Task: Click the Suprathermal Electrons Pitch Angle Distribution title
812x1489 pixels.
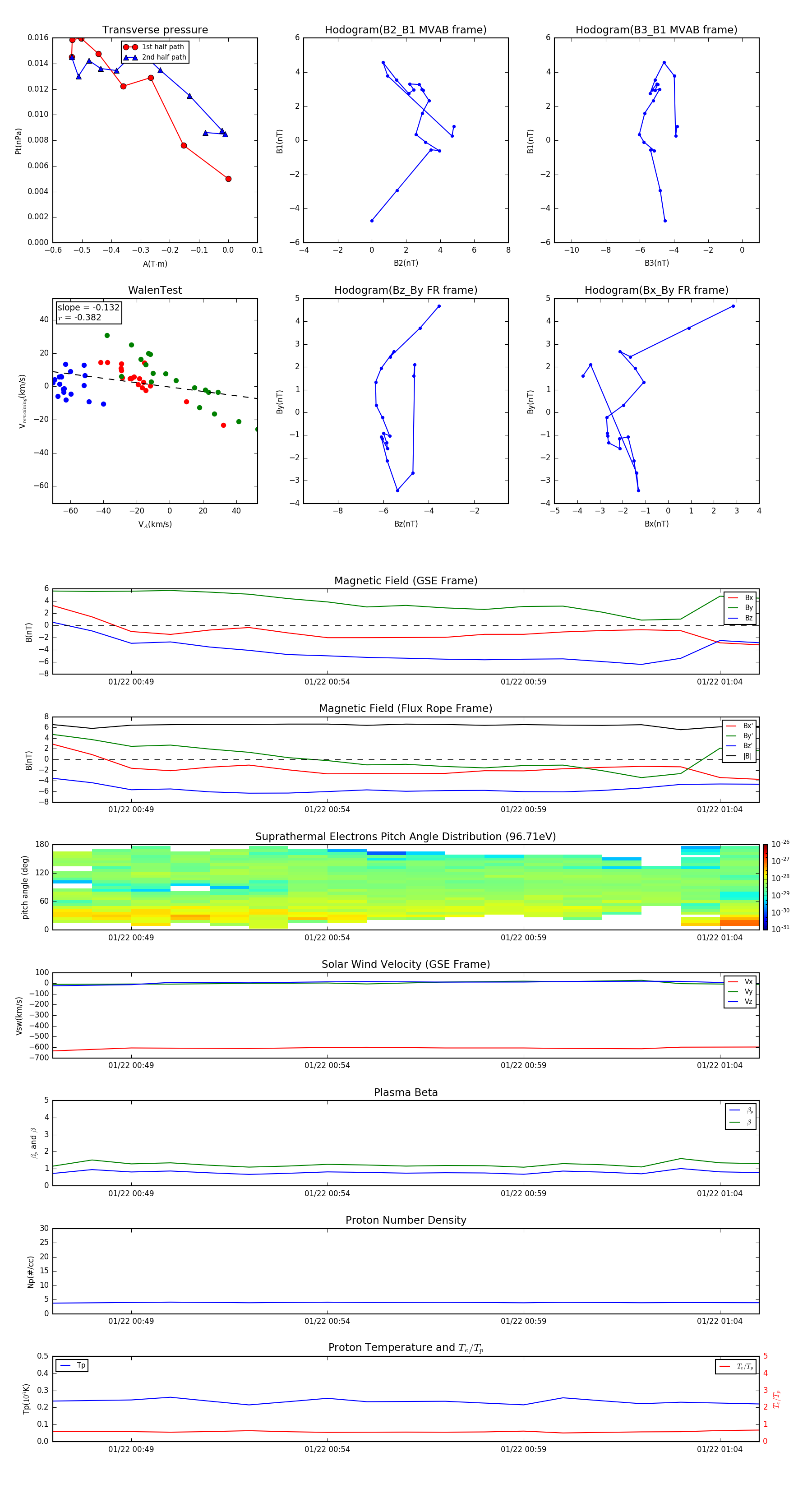Action: coord(405,837)
